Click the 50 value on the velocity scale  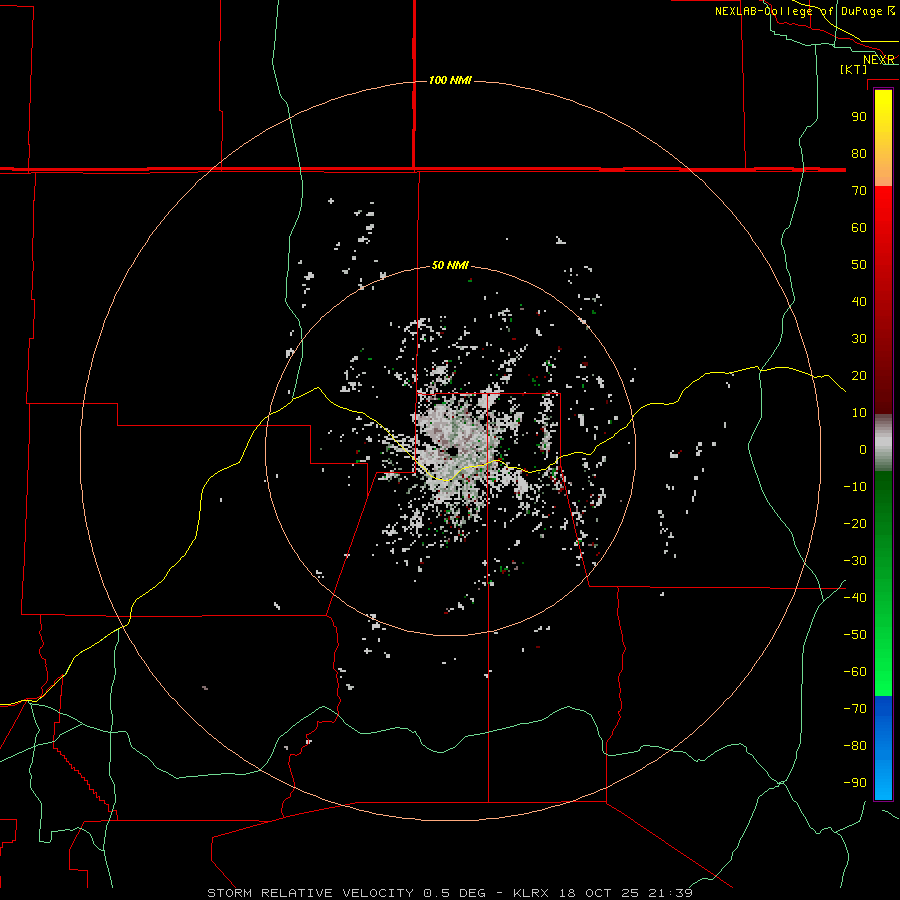(x=859, y=265)
